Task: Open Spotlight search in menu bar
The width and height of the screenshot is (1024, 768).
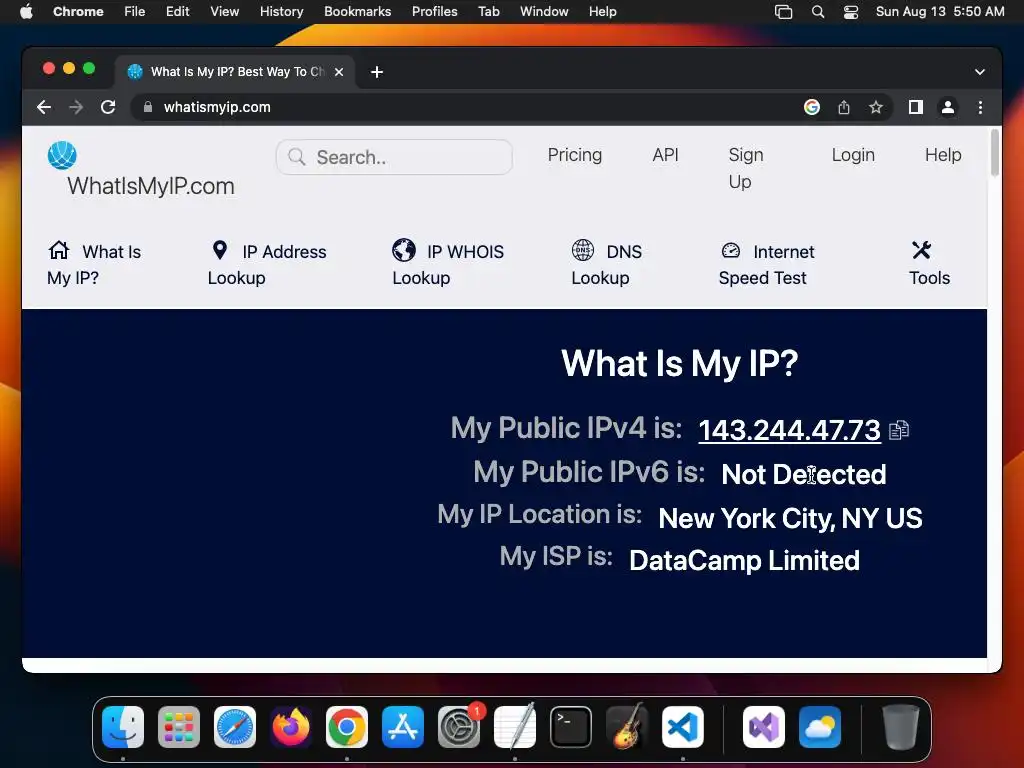Action: click(x=818, y=12)
